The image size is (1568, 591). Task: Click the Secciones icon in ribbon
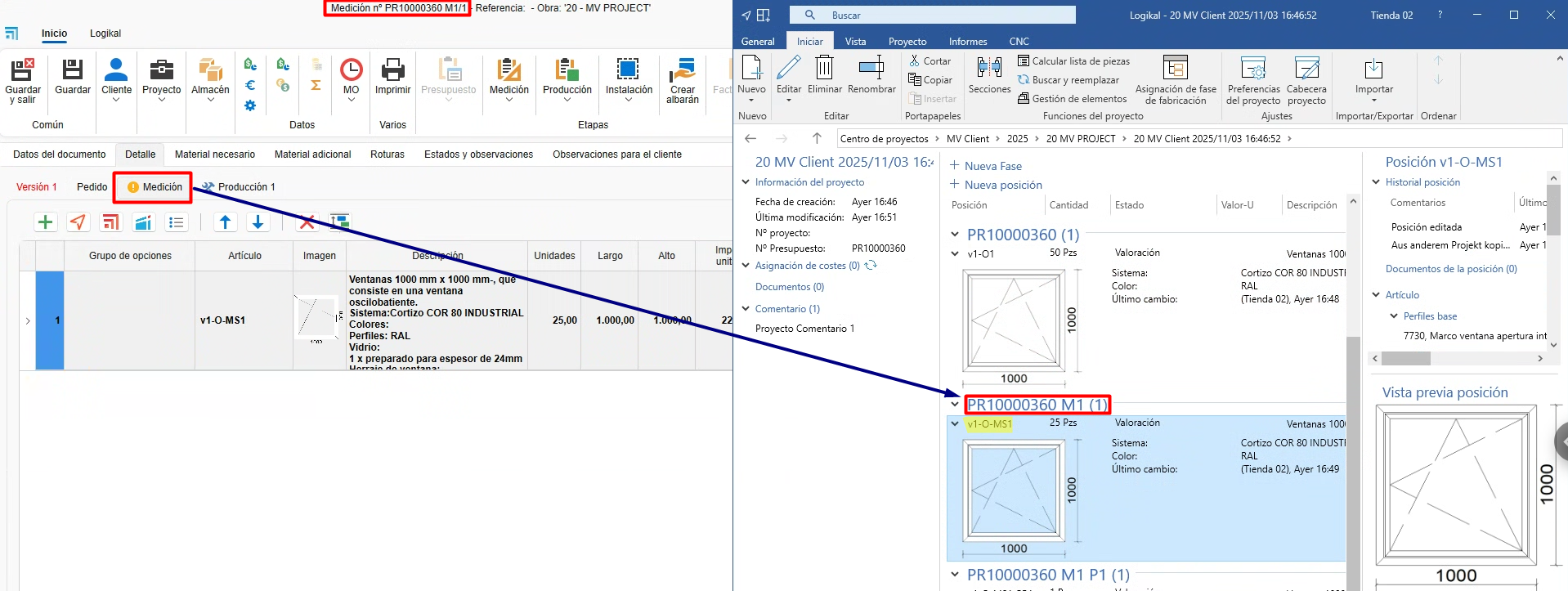[989, 70]
